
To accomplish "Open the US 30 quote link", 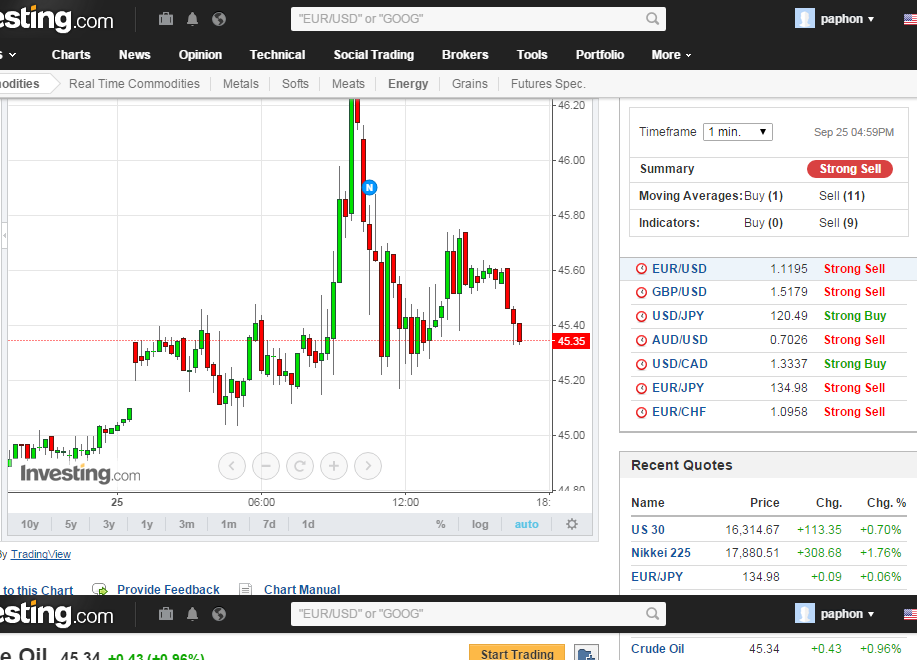I will click(648, 530).
